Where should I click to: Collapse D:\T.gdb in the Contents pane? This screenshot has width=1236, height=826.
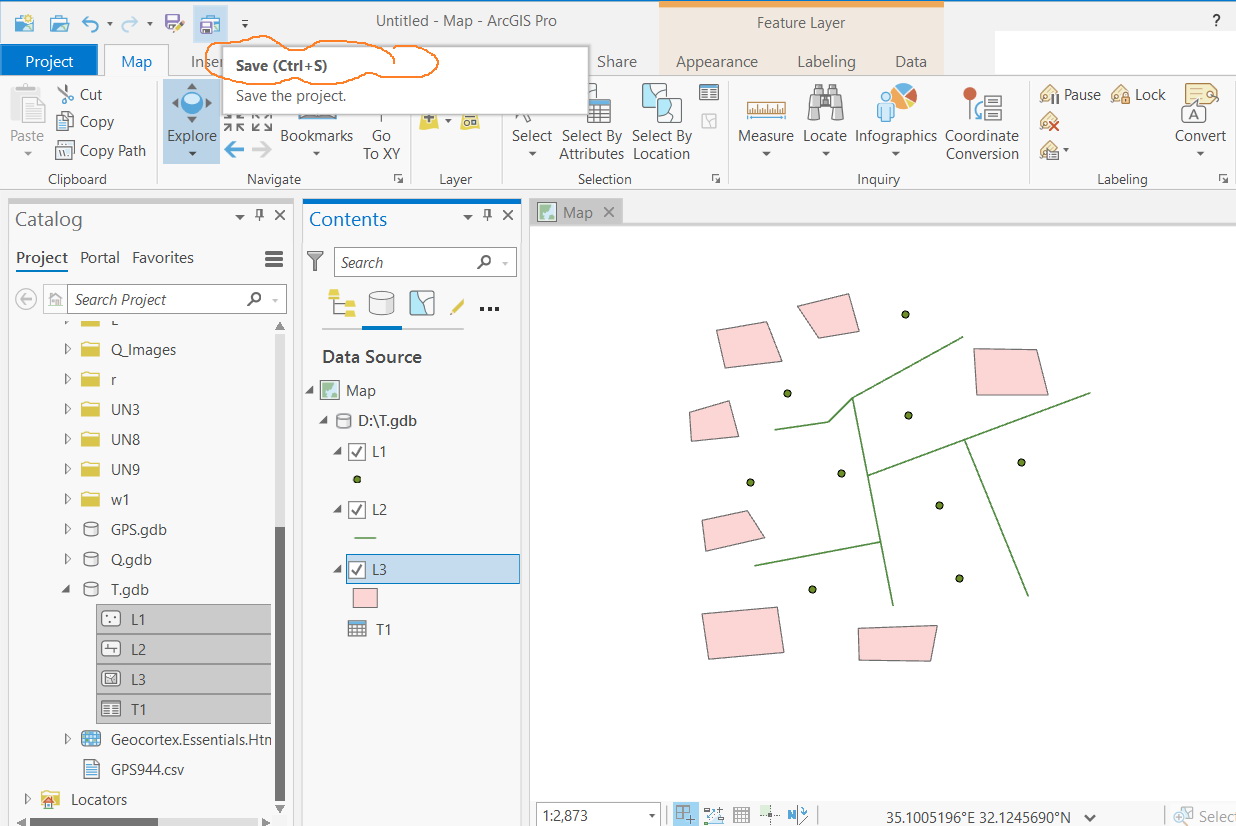click(x=322, y=421)
